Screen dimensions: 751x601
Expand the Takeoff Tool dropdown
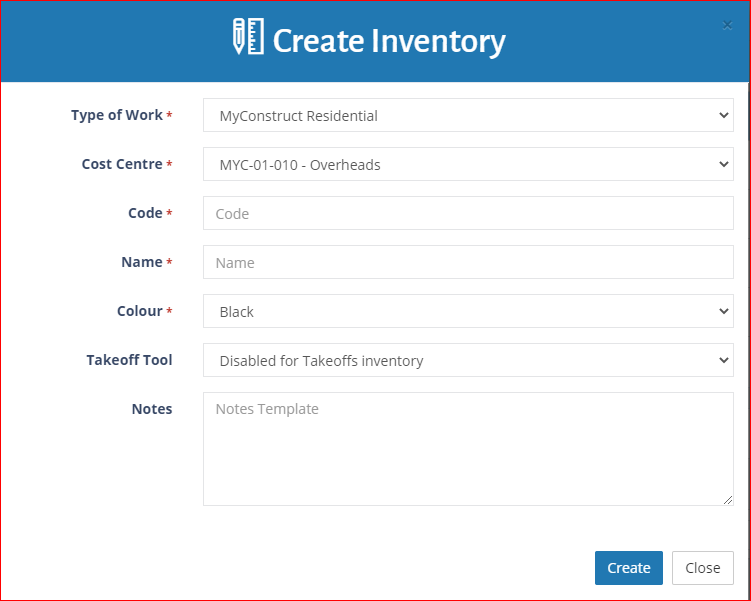[468, 360]
